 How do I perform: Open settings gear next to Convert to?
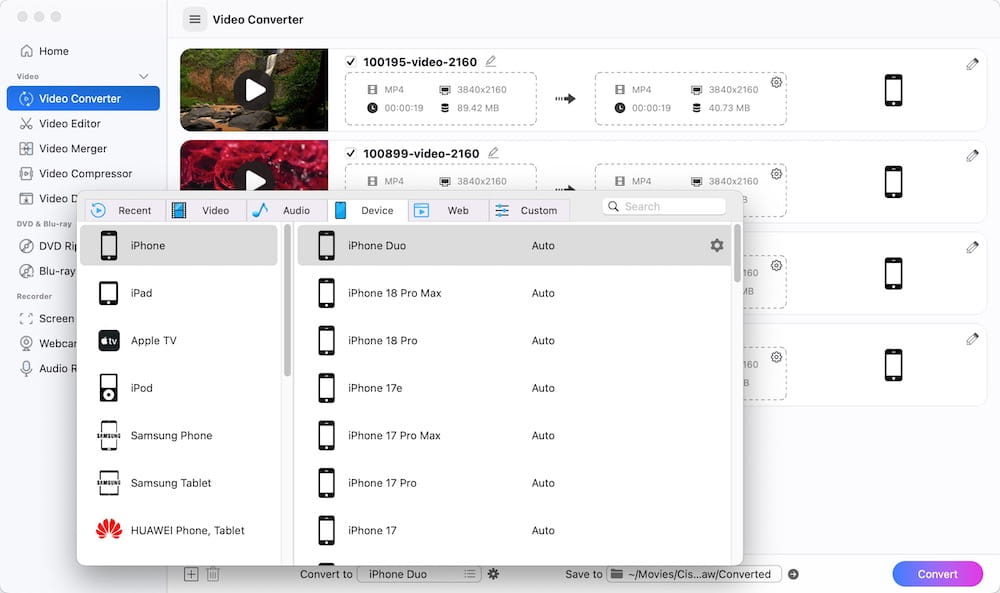[493, 574]
